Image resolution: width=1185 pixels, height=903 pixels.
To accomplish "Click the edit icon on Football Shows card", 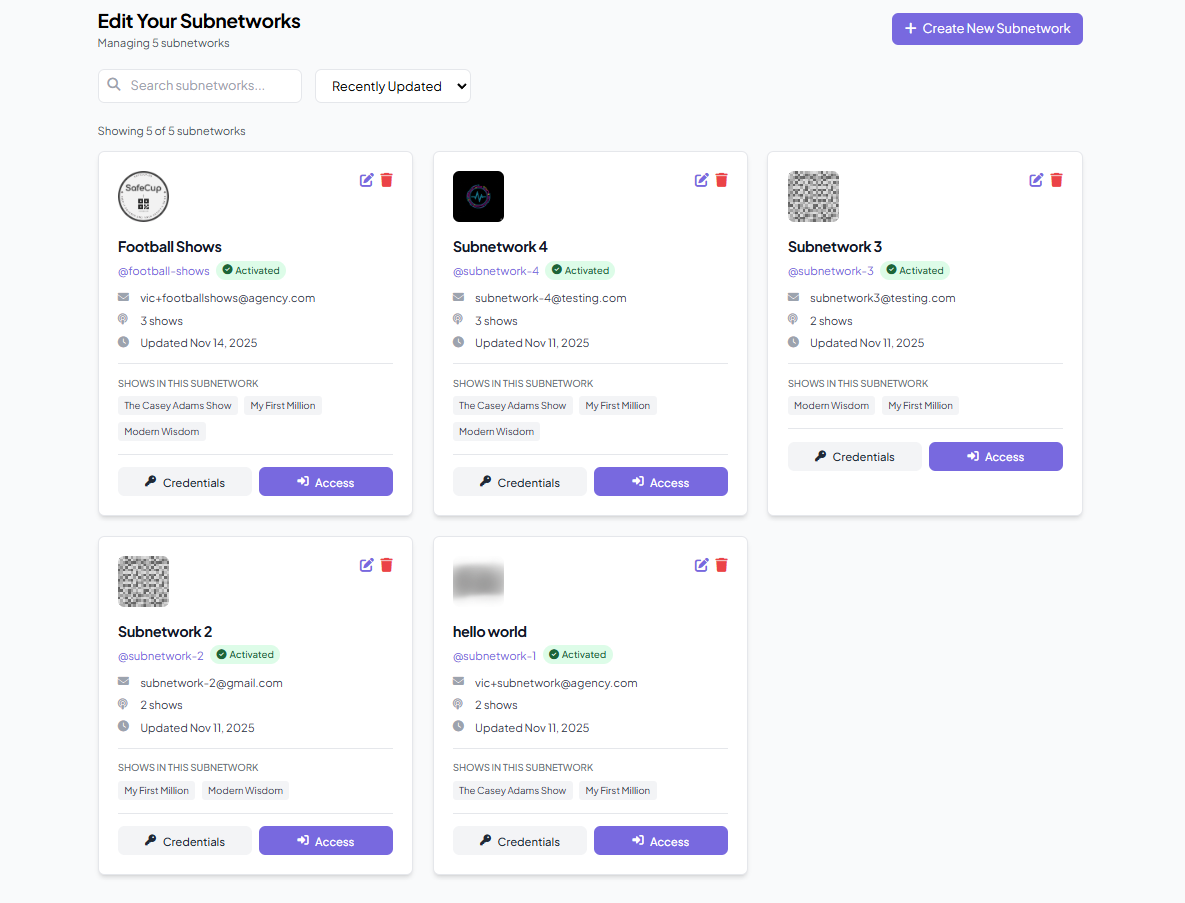I will [x=367, y=180].
